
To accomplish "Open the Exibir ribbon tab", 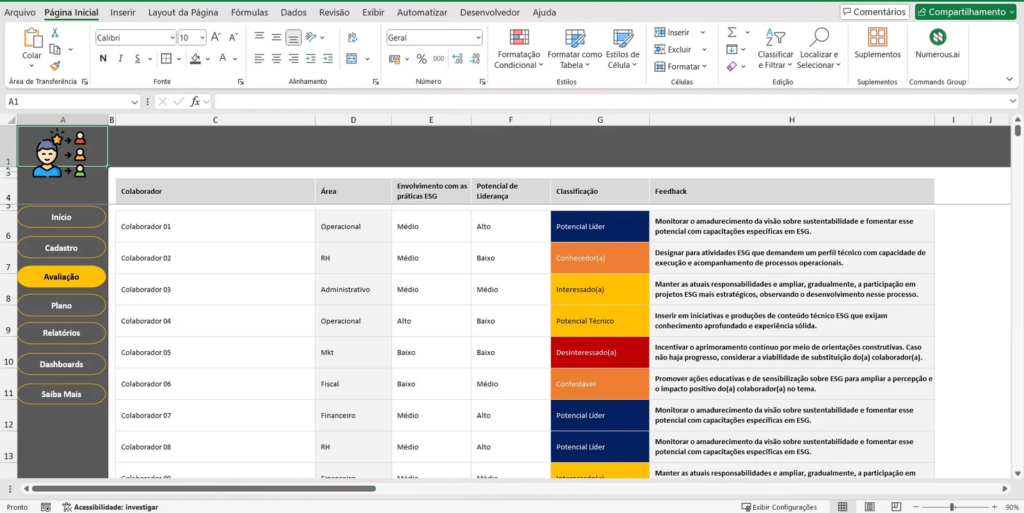I will (373, 12).
